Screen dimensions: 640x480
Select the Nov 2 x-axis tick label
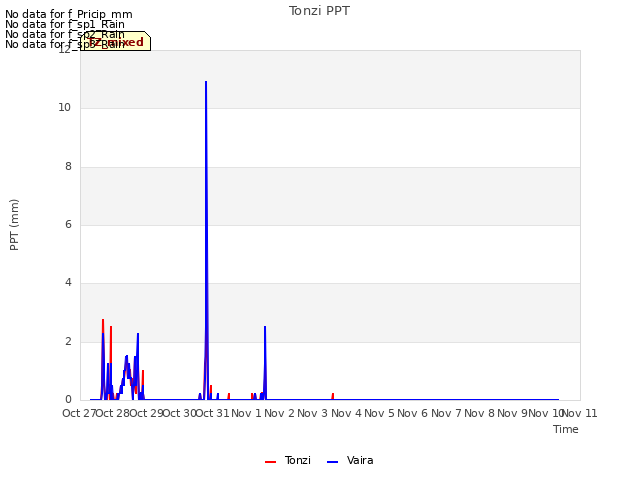[279, 413]
